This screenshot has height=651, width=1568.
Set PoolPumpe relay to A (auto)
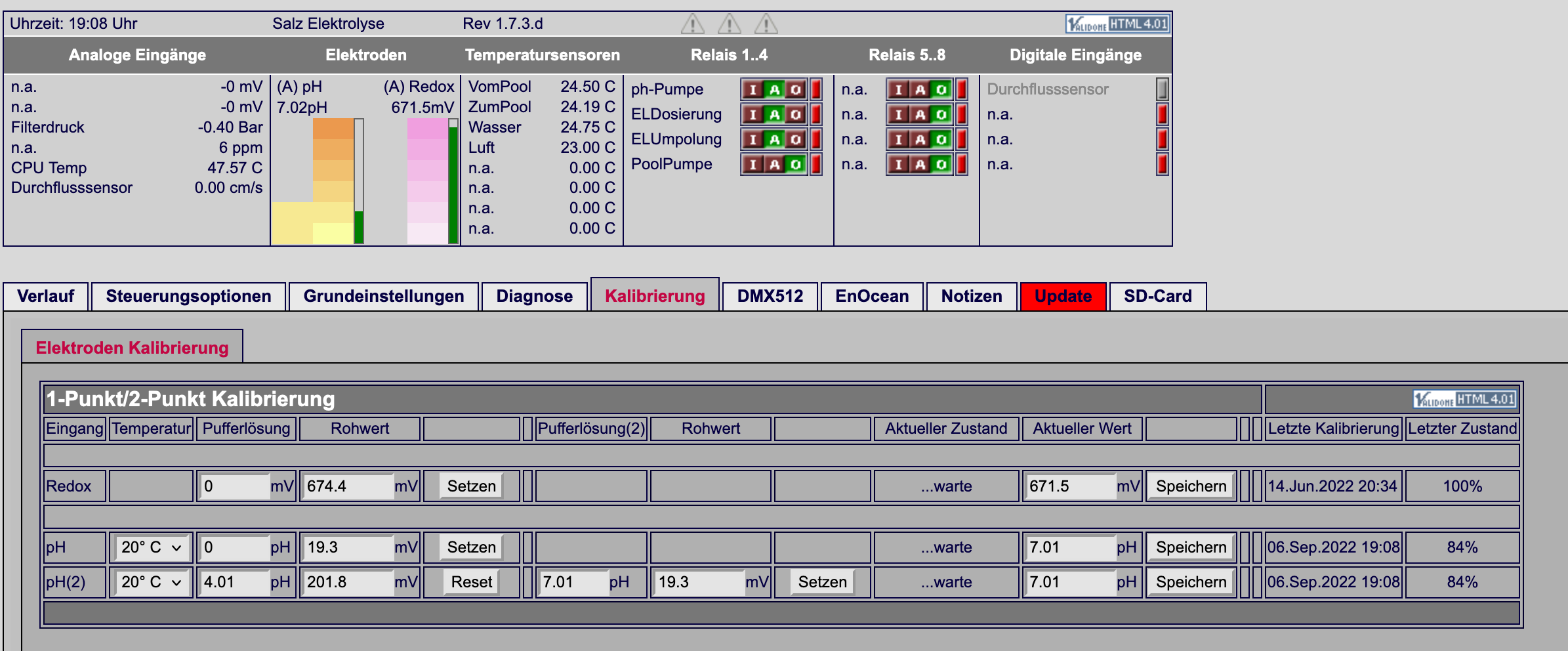coord(775,164)
